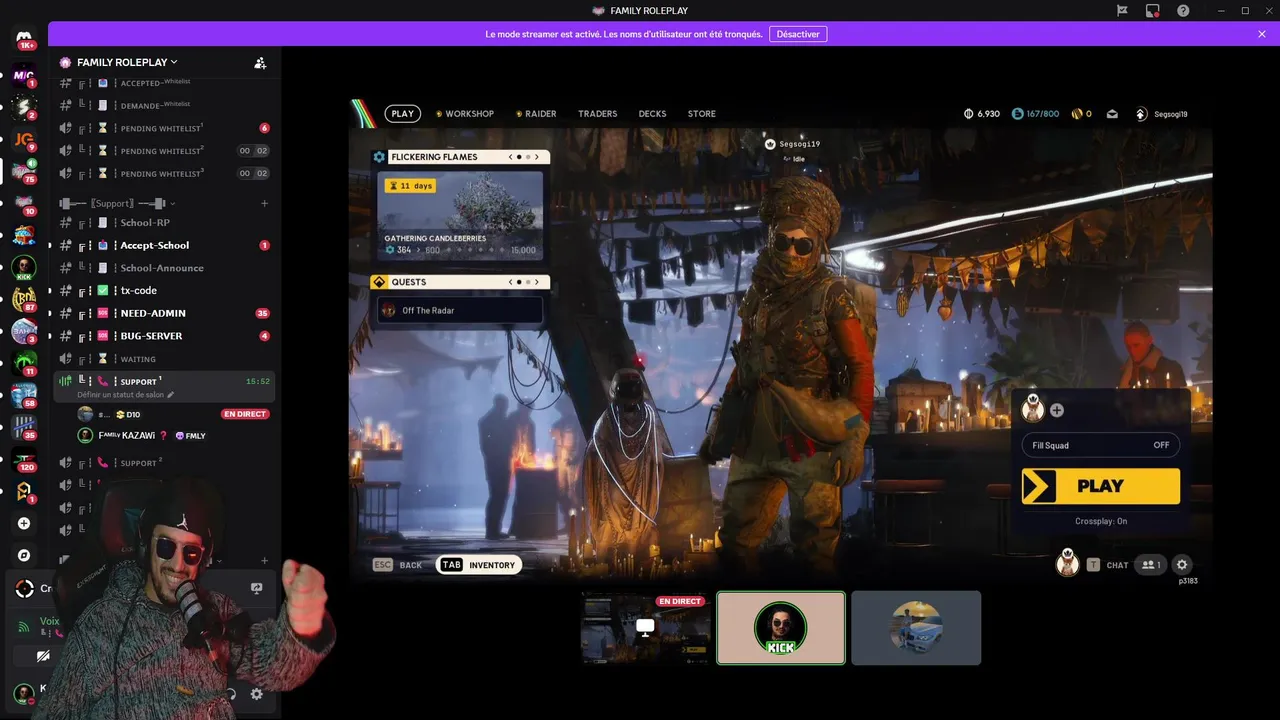Select the EN DIRECT screen share thumbnail
The height and width of the screenshot is (720, 1280).
[x=646, y=627]
